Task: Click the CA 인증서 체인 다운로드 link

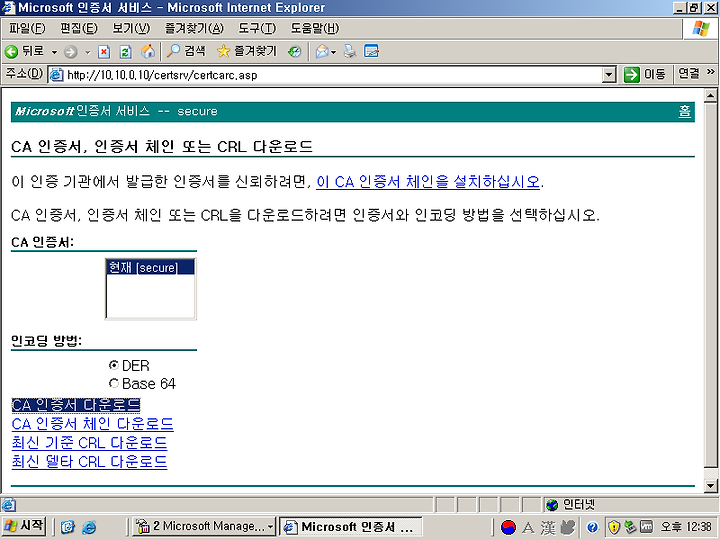Action: coord(92,423)
